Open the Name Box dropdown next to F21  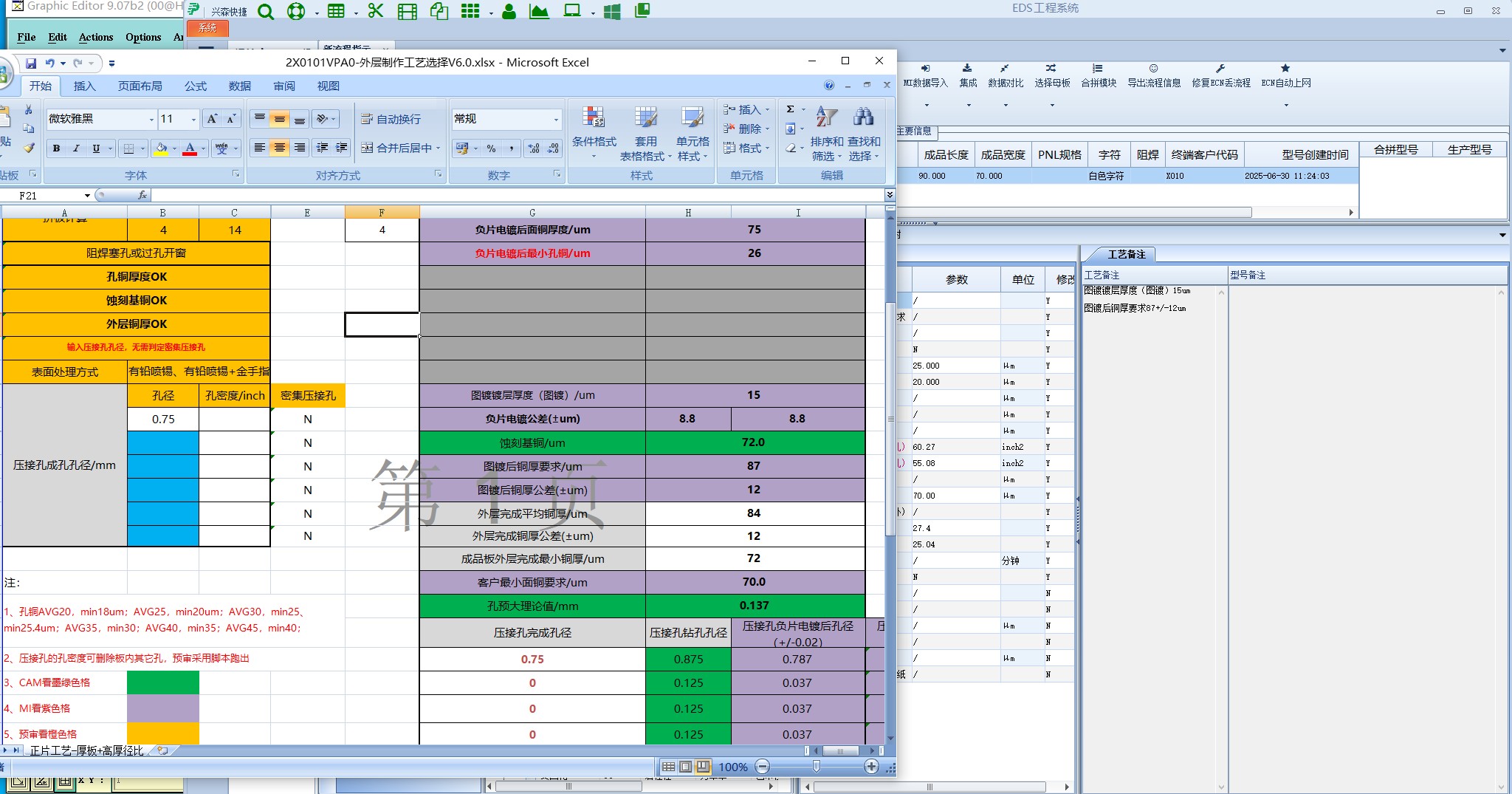coord(87,195)
